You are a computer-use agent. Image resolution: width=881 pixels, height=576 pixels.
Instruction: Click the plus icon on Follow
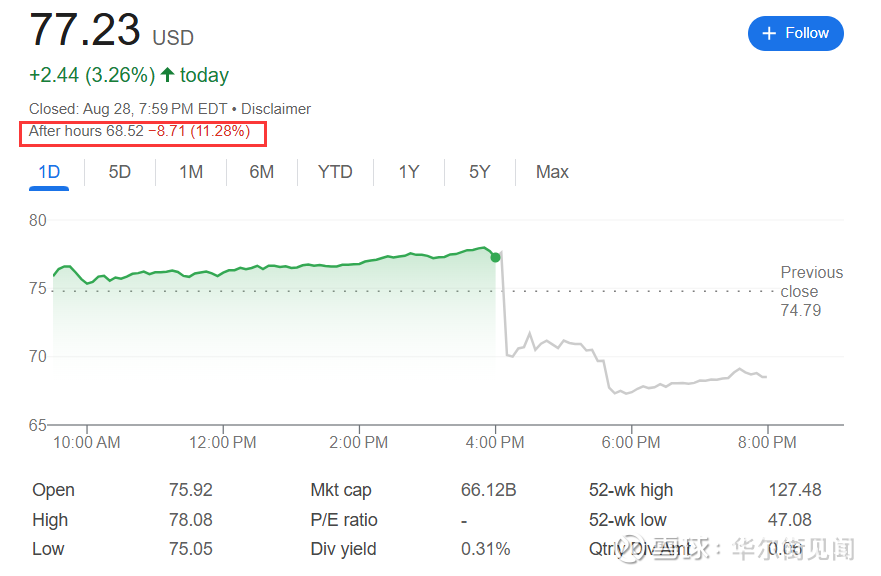(769, 34)
